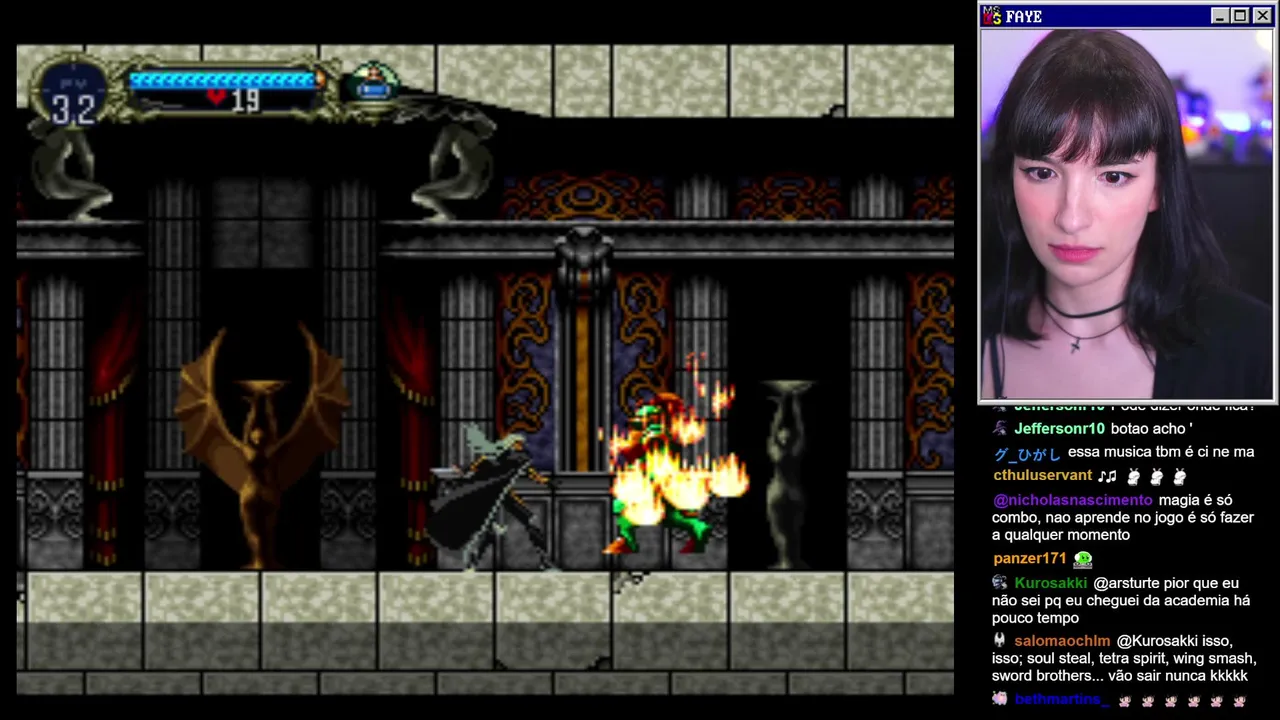Click text 'a qualquer momento' in chat

coord(1061,535)
